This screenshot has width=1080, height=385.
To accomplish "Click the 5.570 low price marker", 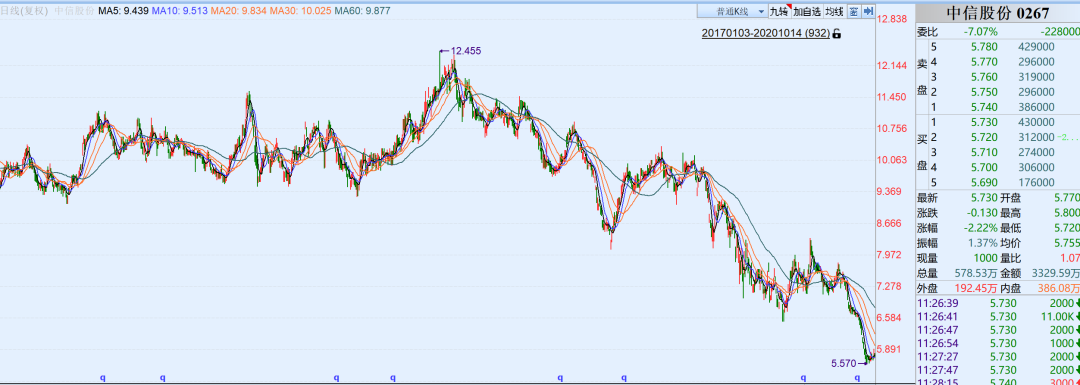I will [x=843, y=363].
